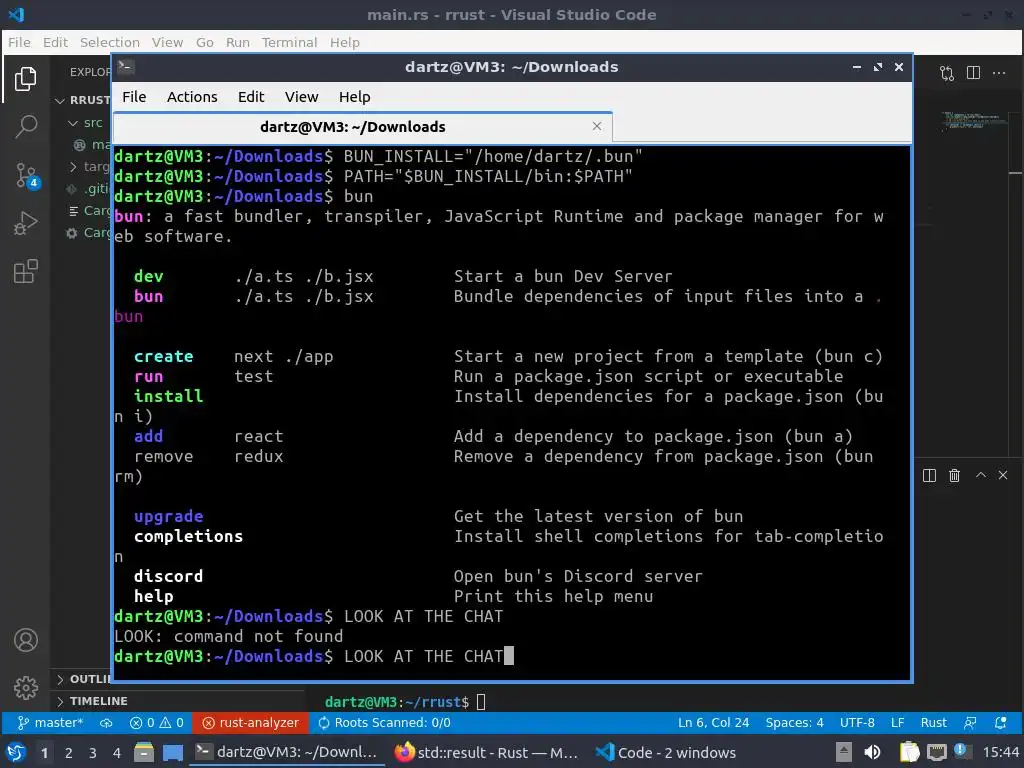1024x768 pixels.
Task: Open terminal window Actions menu
Action: pos(192,97)
